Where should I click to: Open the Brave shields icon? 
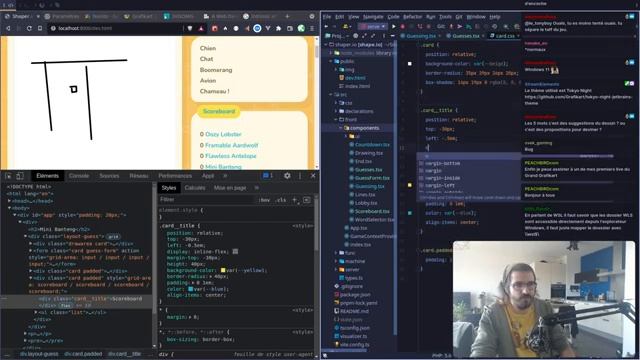(190, 28)
